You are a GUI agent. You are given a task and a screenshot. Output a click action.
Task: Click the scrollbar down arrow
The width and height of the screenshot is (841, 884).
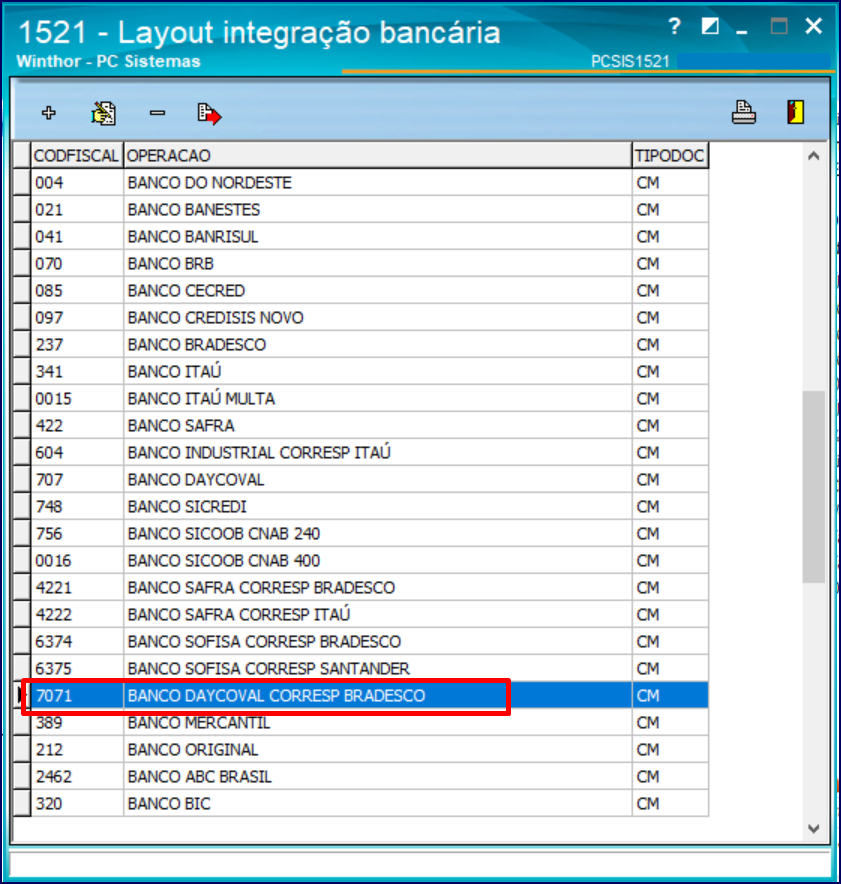813,828
